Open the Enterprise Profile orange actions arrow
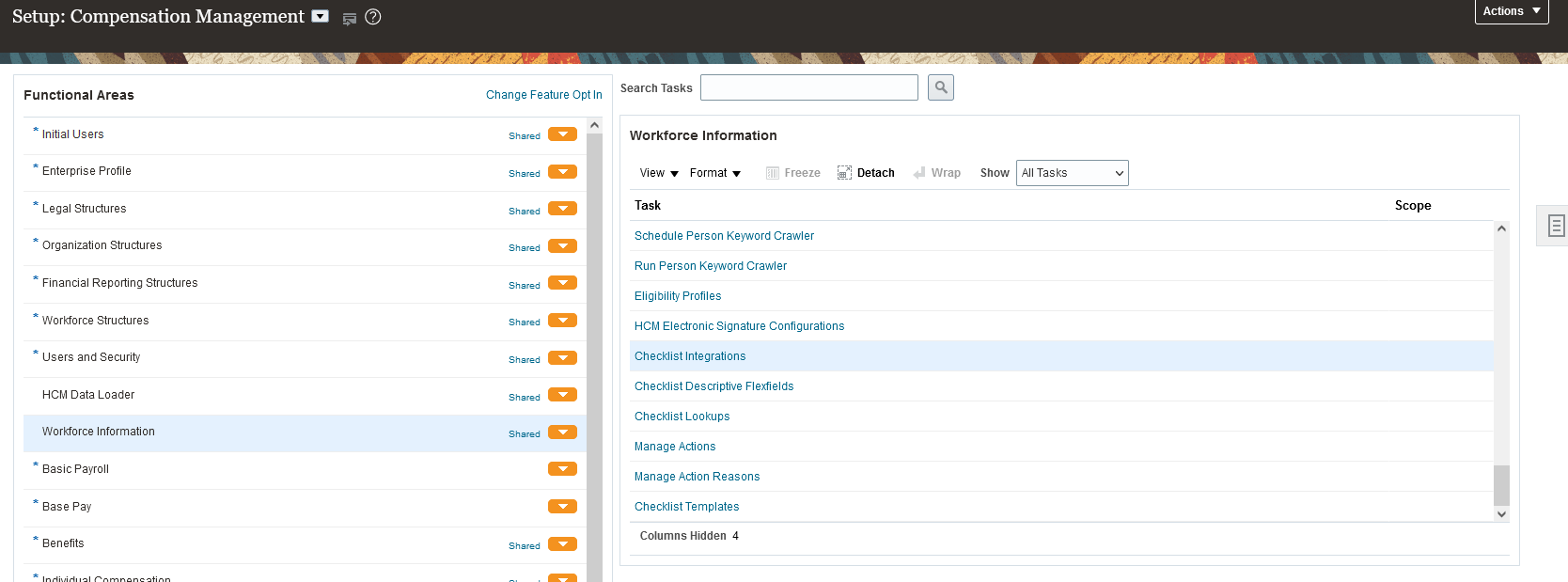This screenshot has width=1568, height=582. pyautogui.click(x=563, y=172)
